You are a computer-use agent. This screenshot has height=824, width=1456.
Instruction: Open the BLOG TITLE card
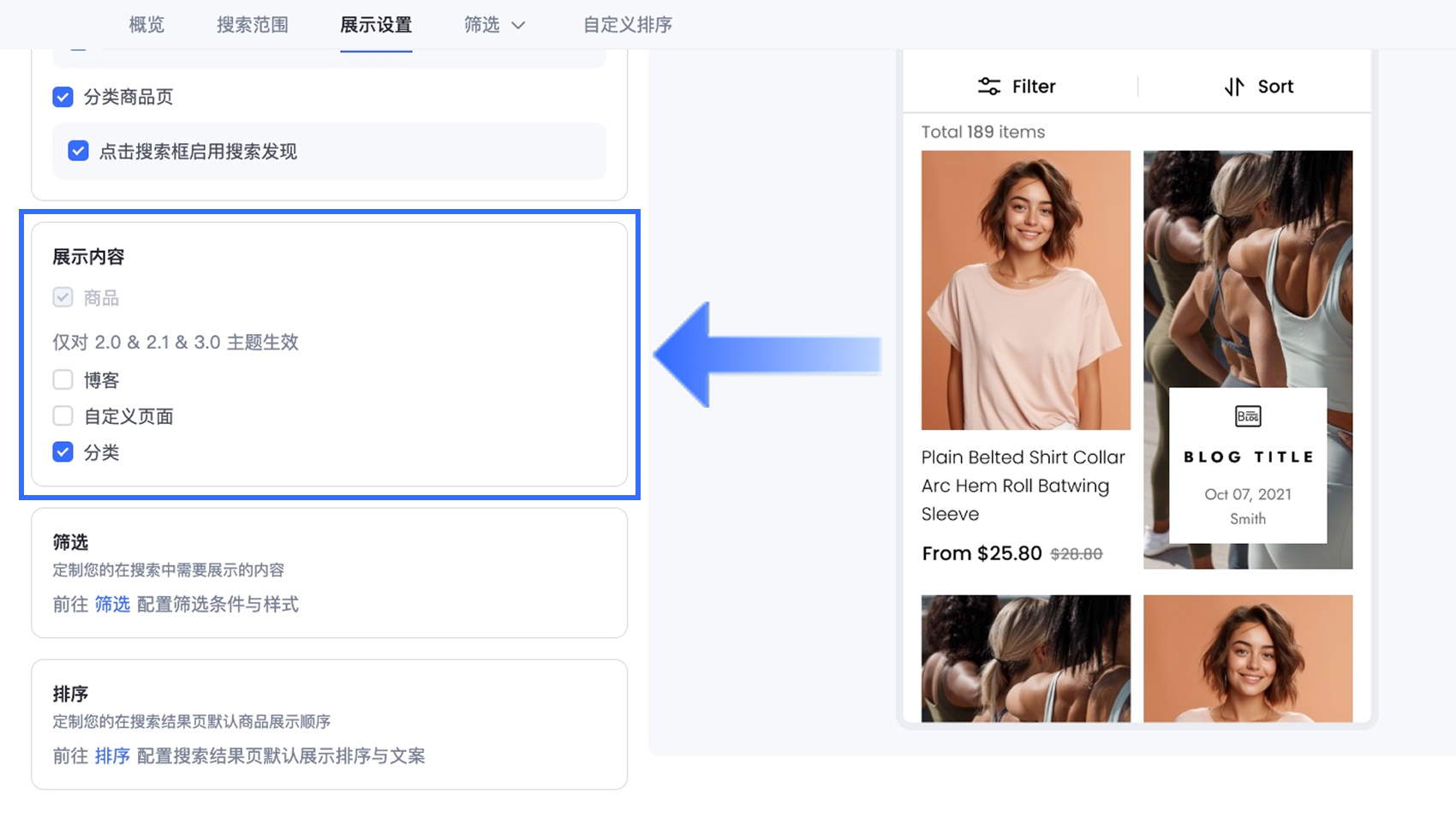1248,465
